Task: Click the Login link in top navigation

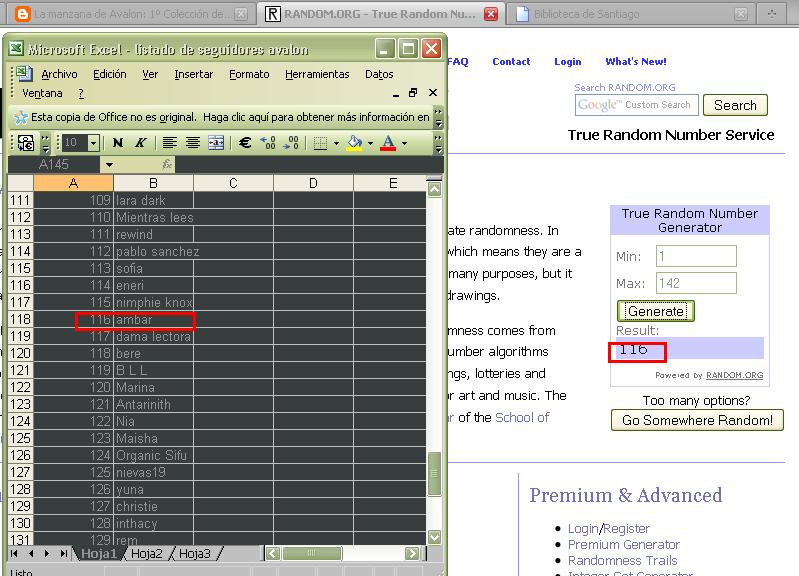Action: 568,61
